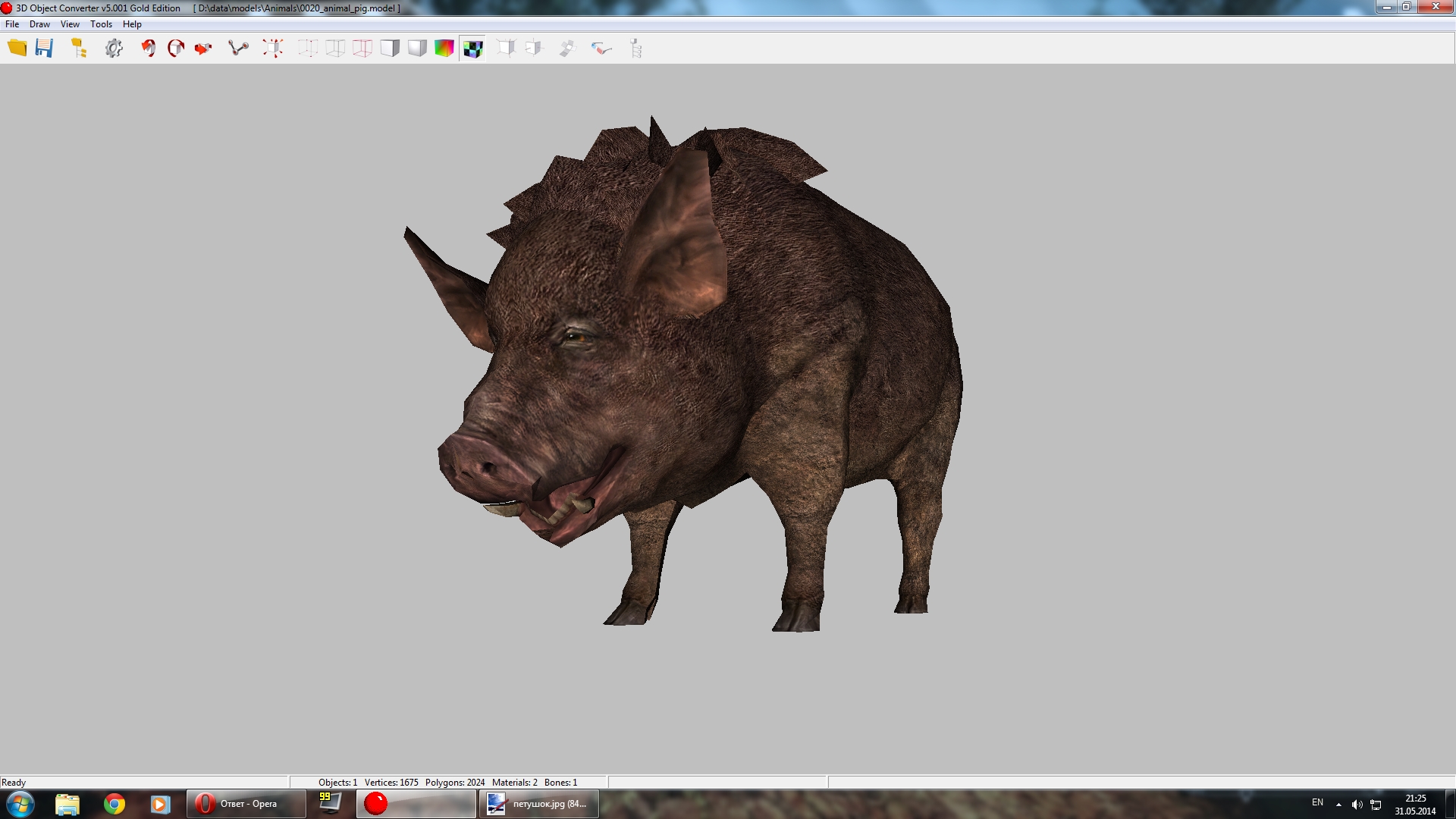Toggle textured checkerboard cube display mode
The image size is (1456, 819).
472,49
